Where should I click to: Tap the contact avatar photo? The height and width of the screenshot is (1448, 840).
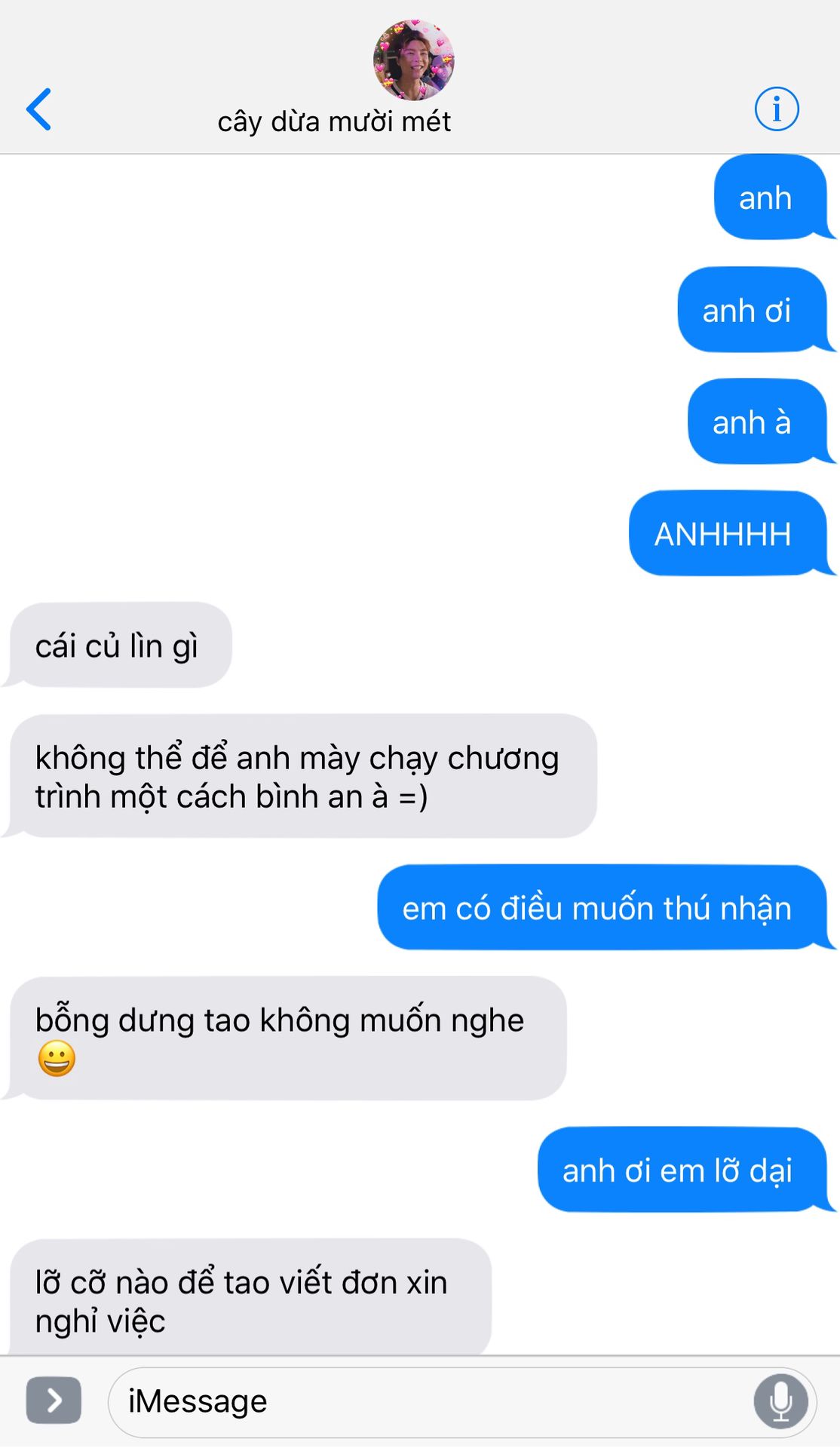(413, 60)
